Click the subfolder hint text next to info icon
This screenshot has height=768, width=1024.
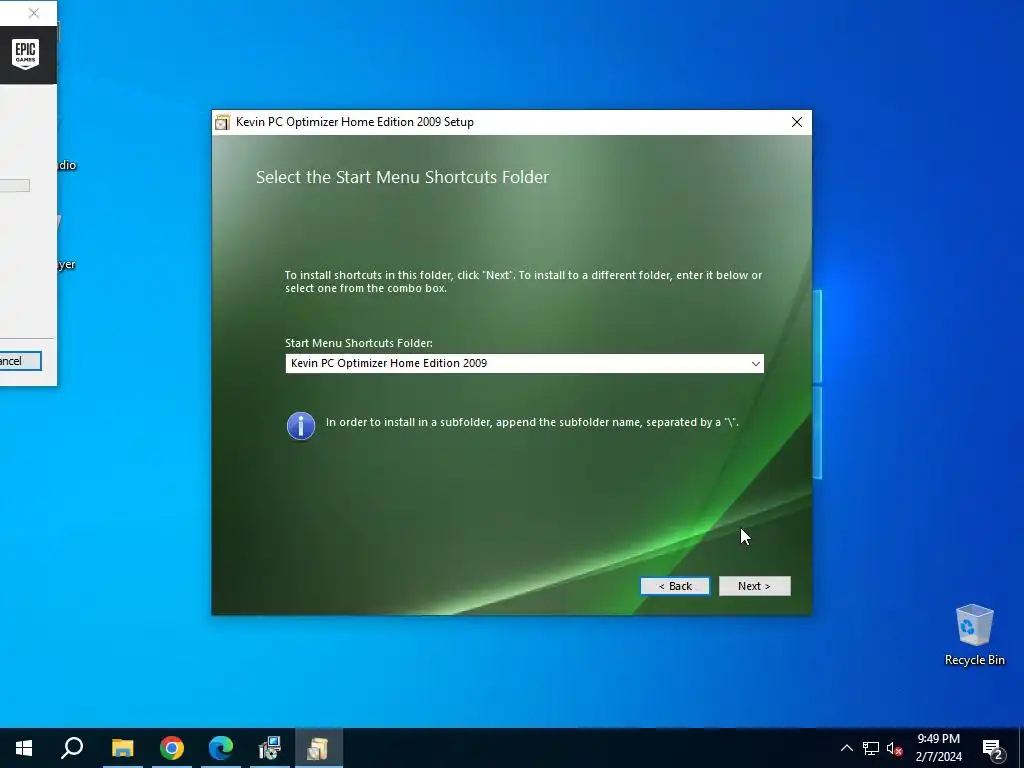tap(532, 423)
